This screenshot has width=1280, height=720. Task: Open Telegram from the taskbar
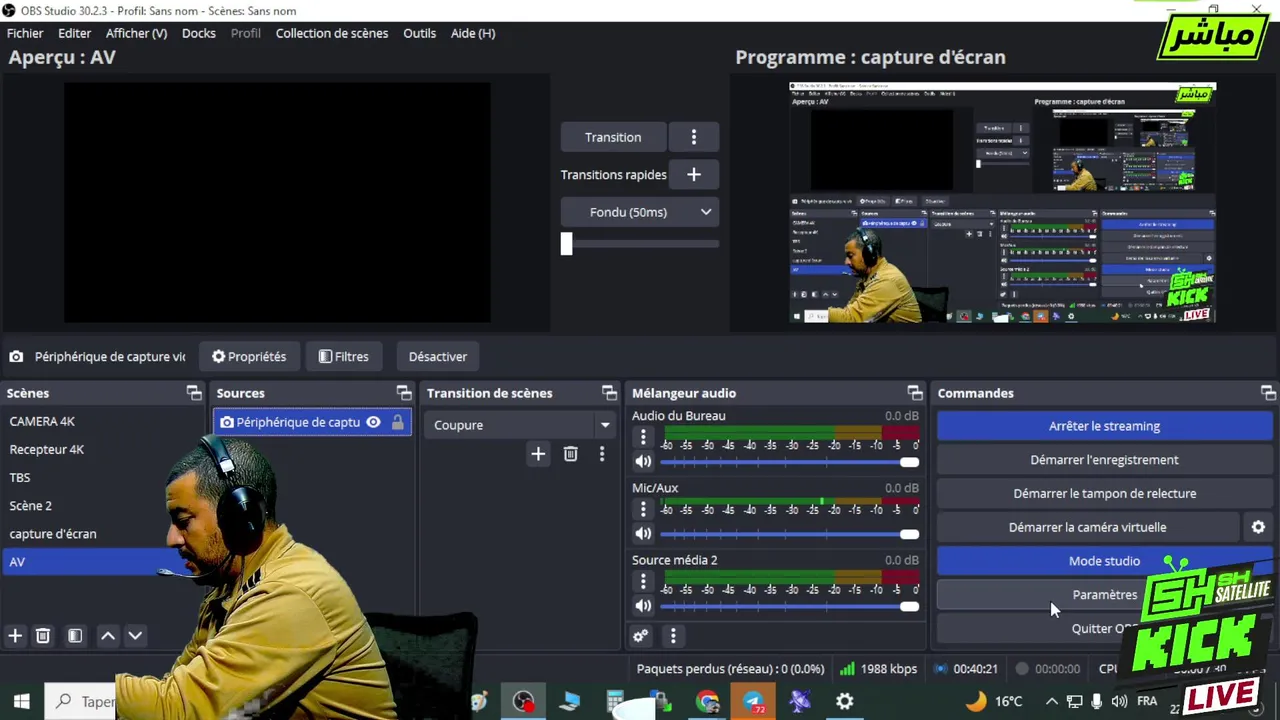(754, 702)
